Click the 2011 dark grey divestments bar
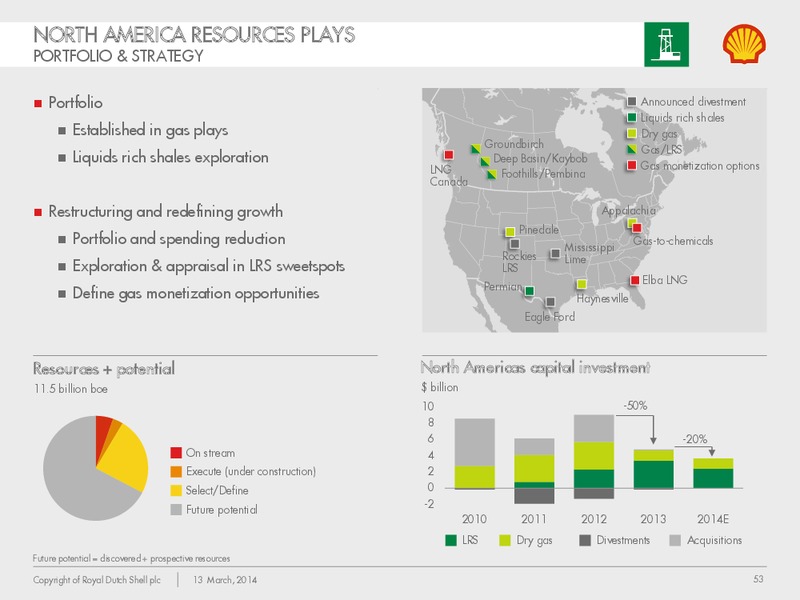The width and height of the screenshot is (800, 600). pyautogui.click(x=534, y=496)
